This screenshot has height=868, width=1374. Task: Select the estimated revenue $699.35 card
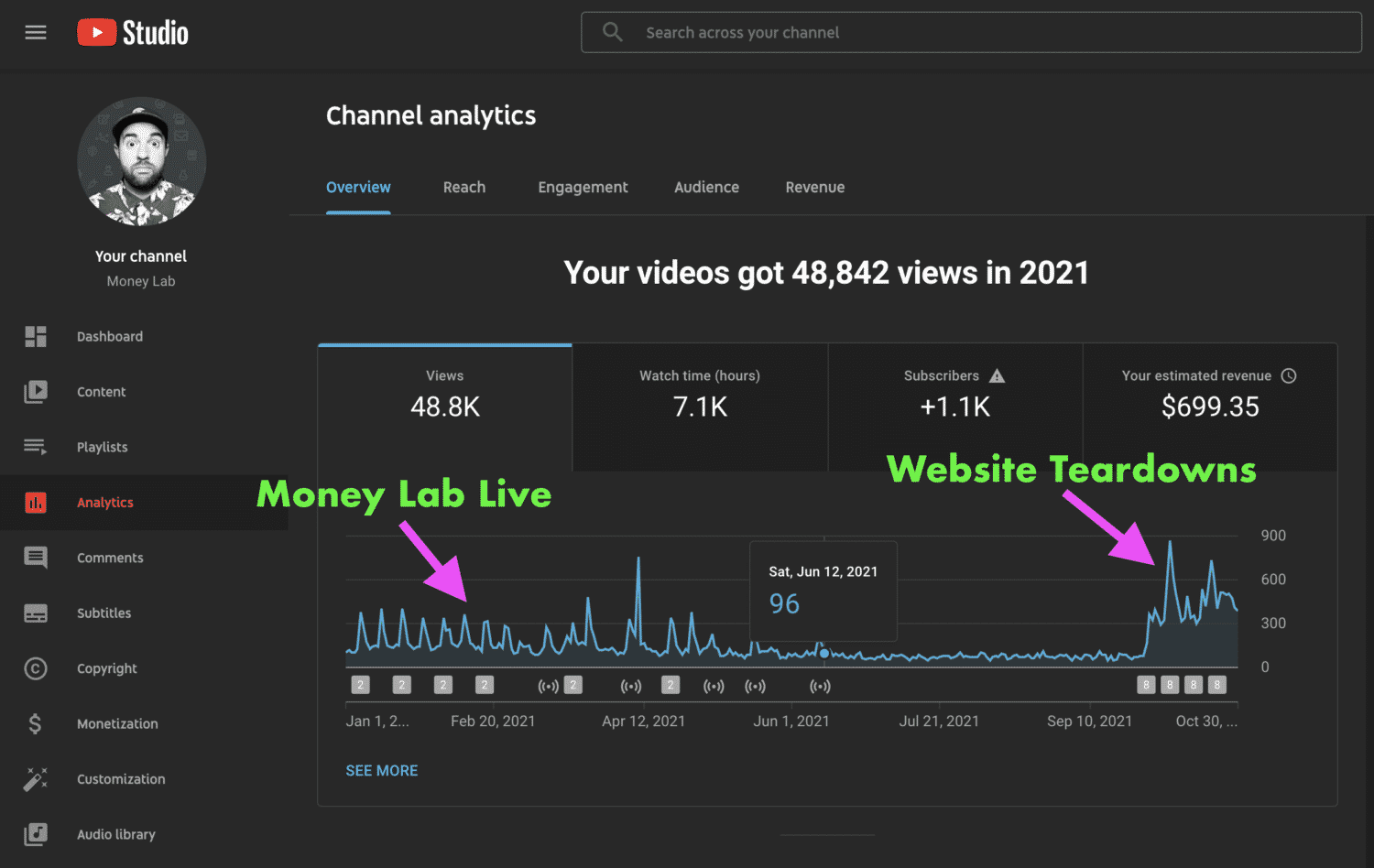click(x=1210, y=407)
